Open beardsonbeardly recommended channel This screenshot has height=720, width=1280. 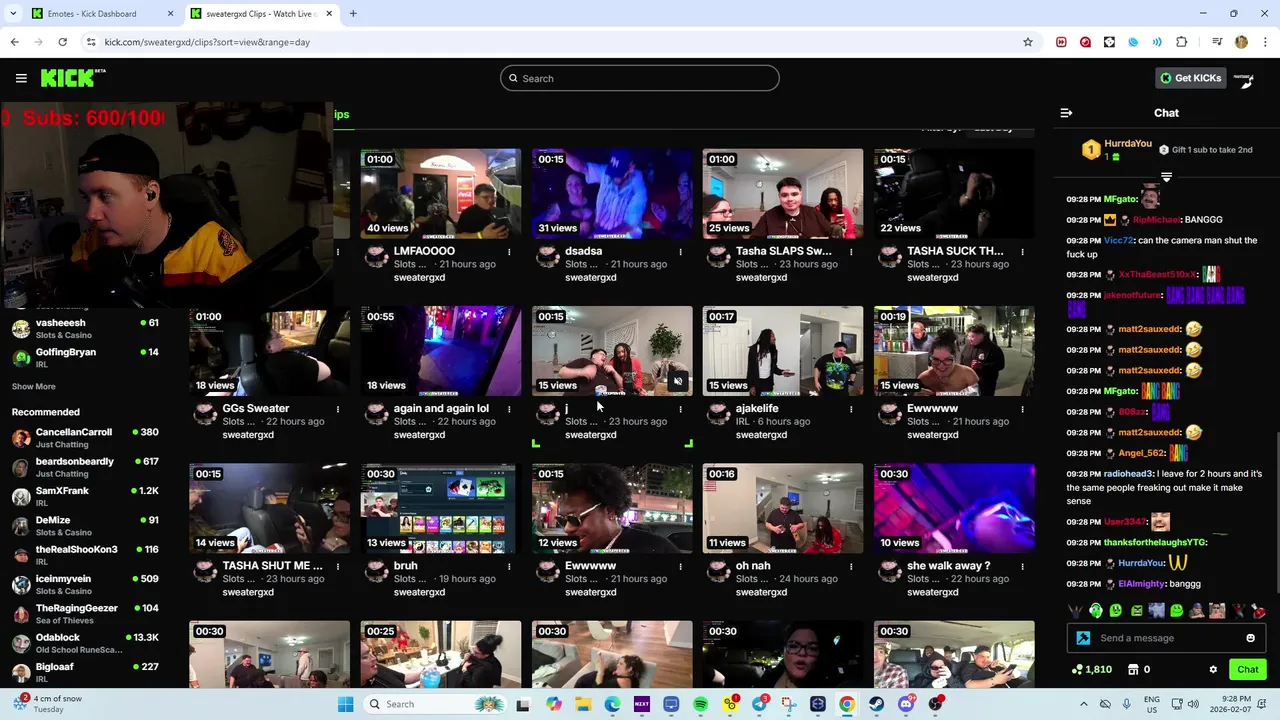pos(85,467)
